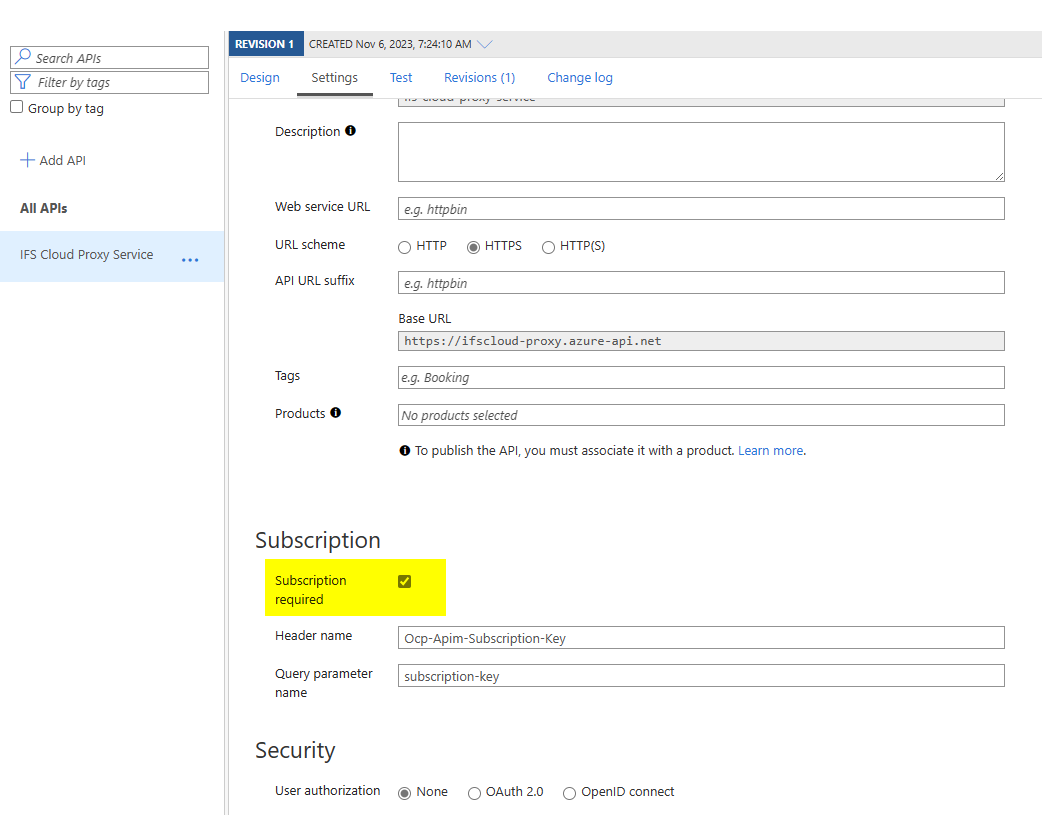
Task: Click the Web service URL input field
Action: coord(700,209)
